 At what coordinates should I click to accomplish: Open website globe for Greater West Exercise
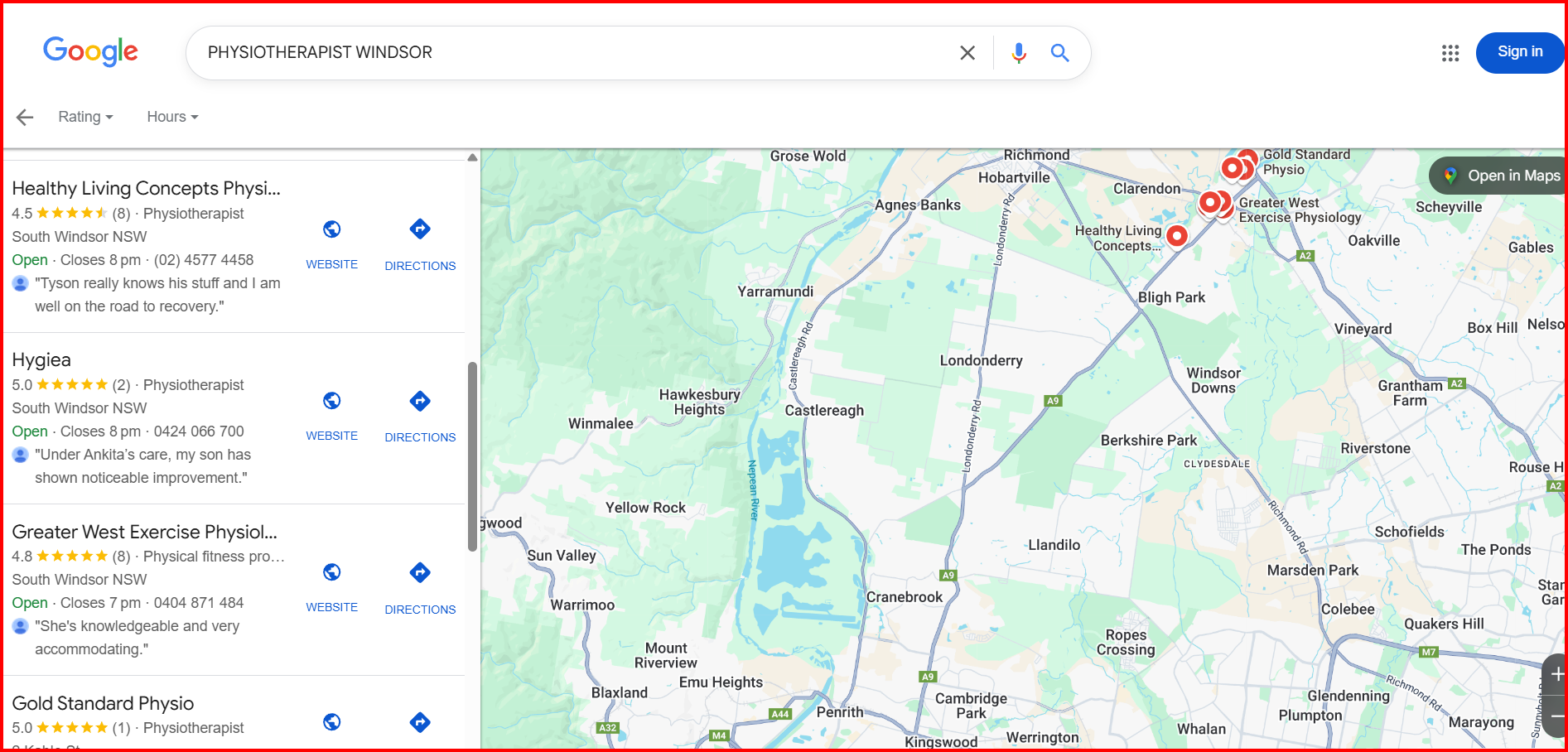pyautogui.click(x=332, y=572)
